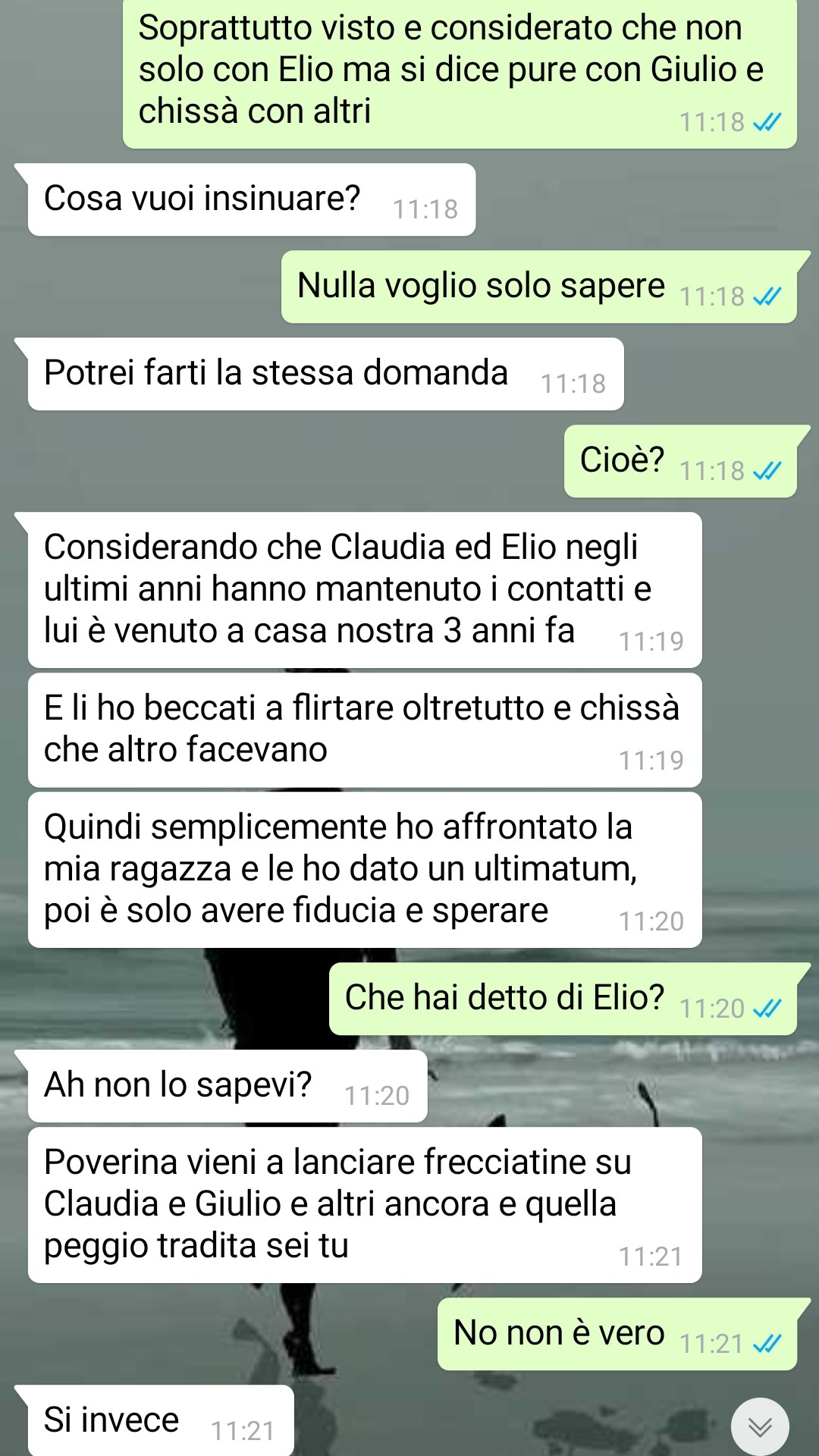819x1456 pixels.
Task: Tap double-check ticks on 'Che hai detto di Elio?'
Action: (767, 1009)
